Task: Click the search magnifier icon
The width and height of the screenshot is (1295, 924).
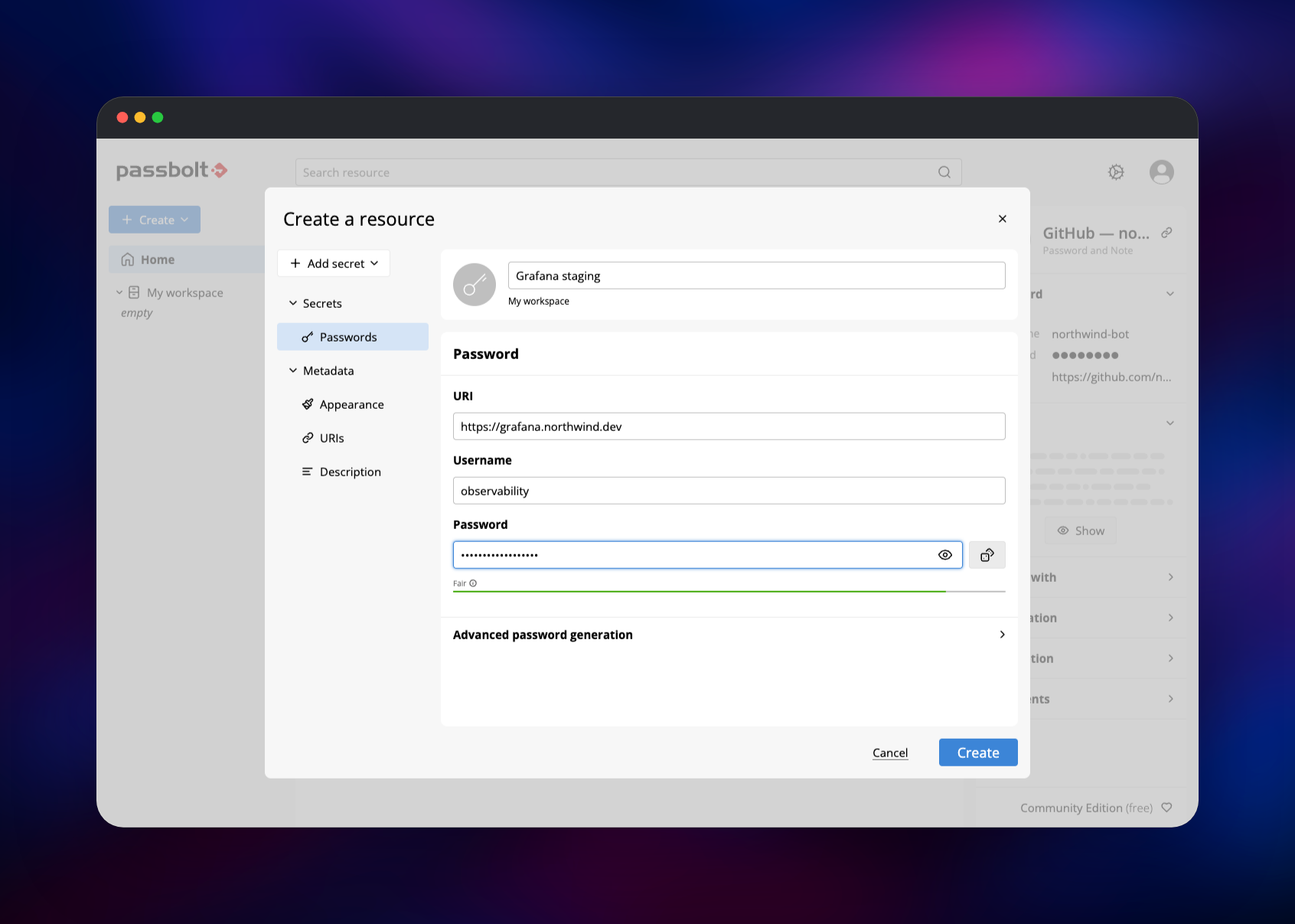Action: coord(944,172)
